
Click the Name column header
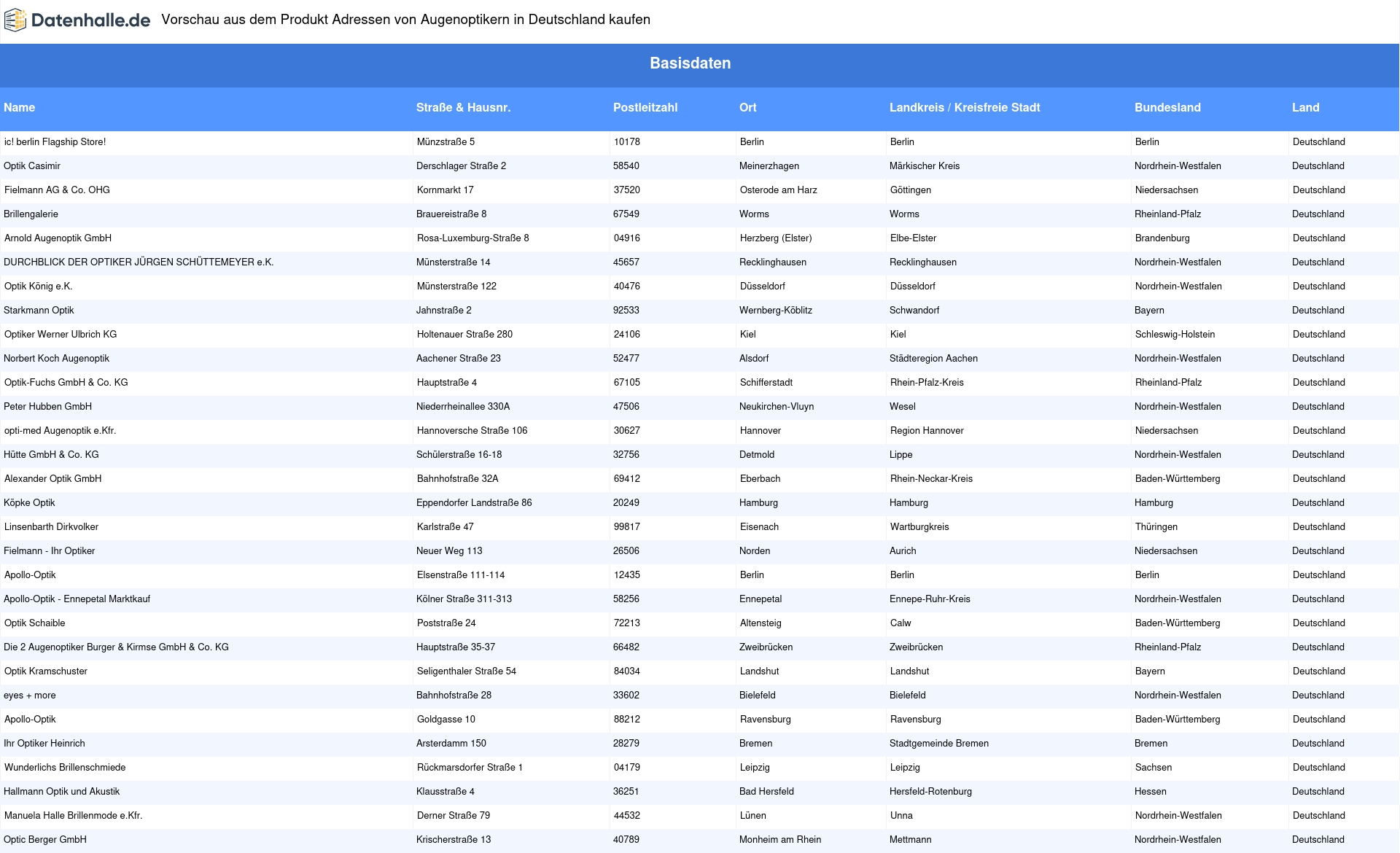[19, 108]
